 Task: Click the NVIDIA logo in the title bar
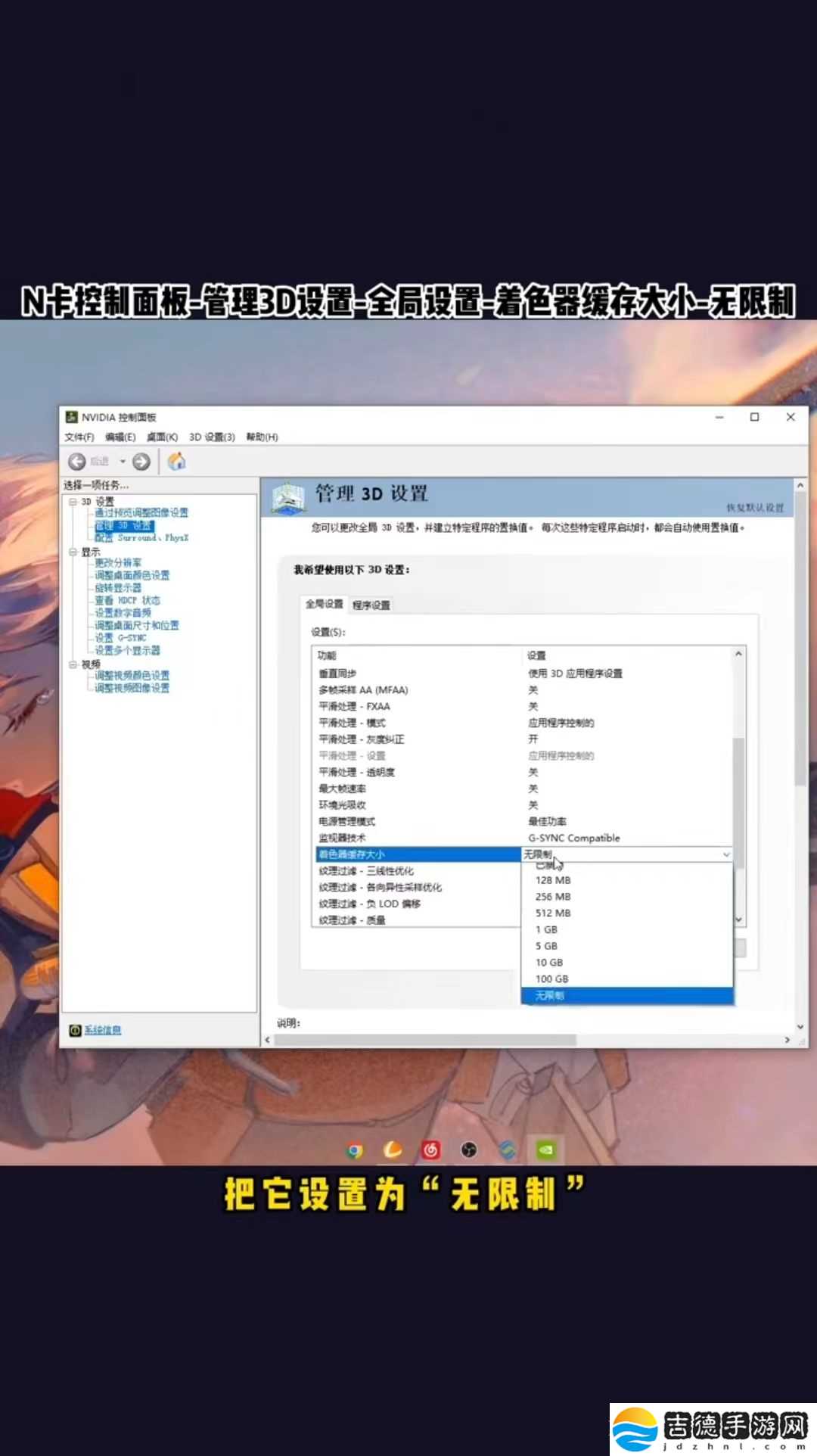pyautogui.click(x=72, y=417)
